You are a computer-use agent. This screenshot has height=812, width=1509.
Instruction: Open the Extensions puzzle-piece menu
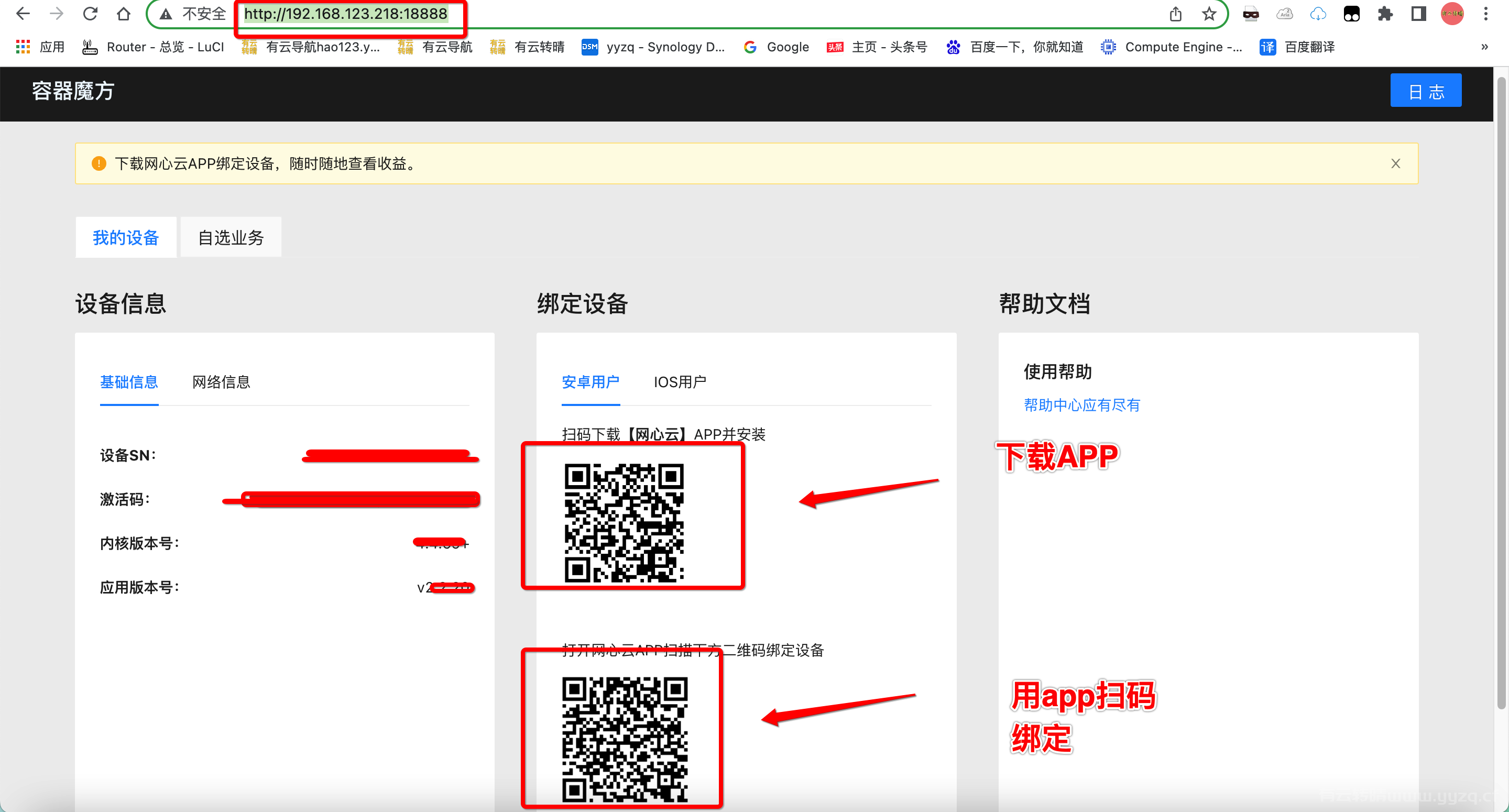coord(1385,14)
